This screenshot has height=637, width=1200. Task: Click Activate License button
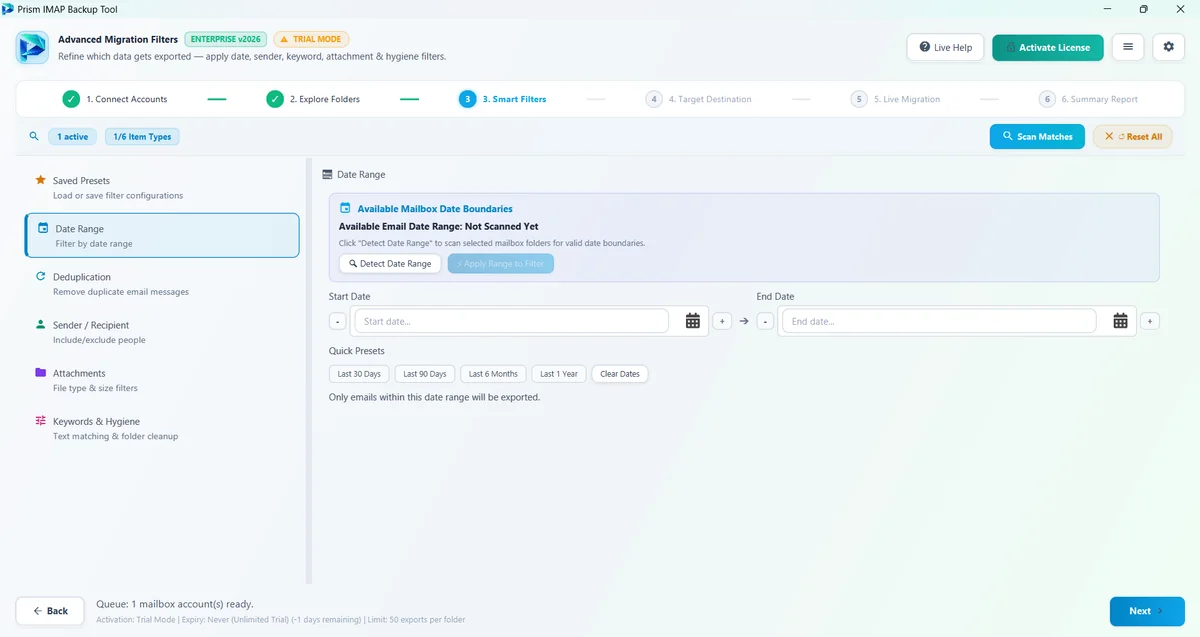[1048, 47]
